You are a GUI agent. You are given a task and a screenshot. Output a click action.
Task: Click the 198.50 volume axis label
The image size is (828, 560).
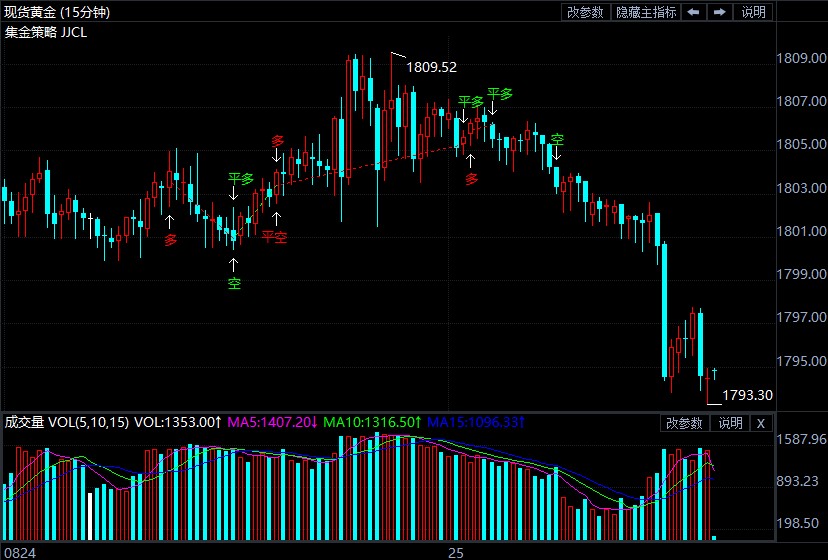pos(797,523)
